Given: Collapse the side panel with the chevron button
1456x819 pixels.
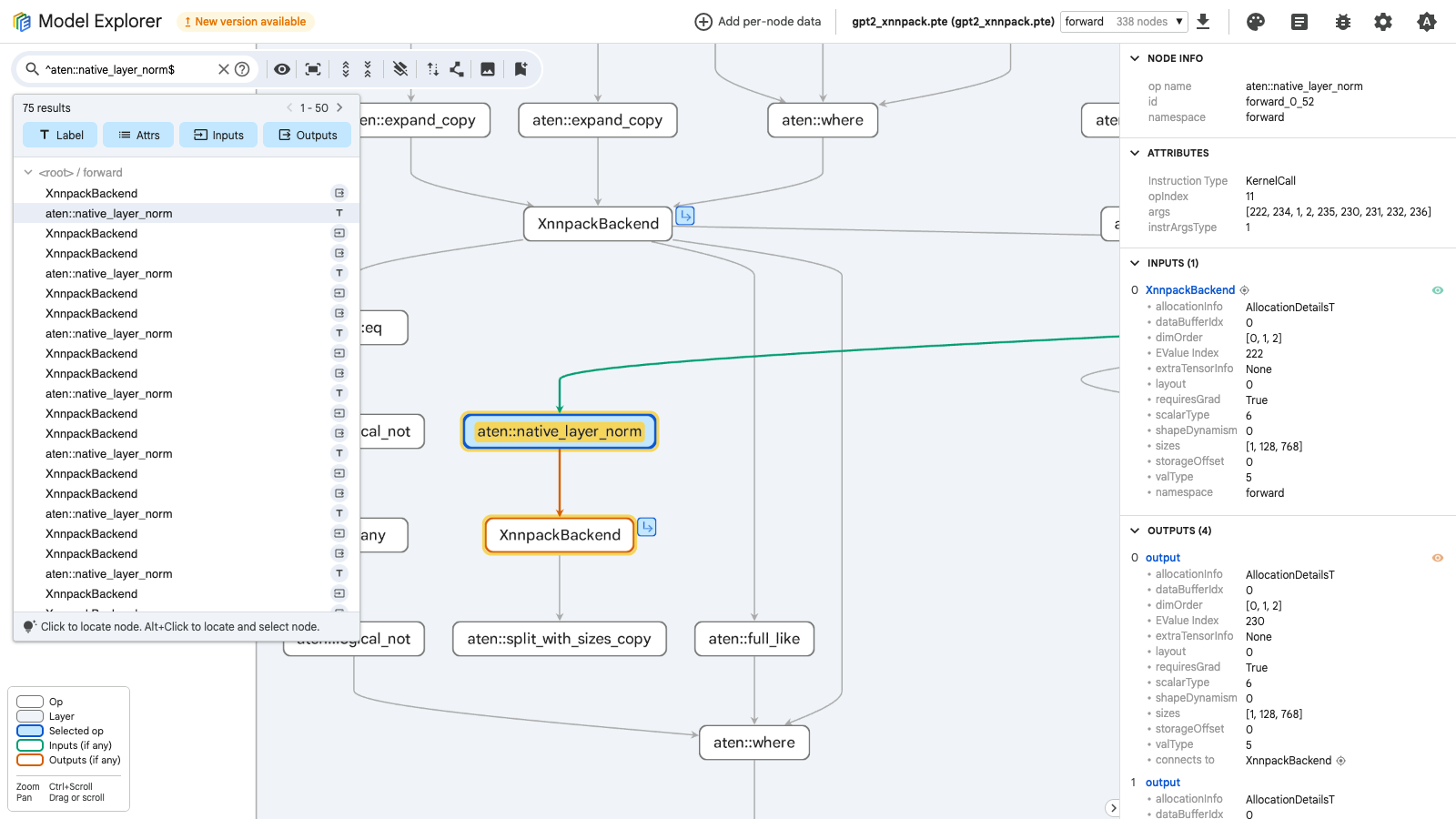Looking at the screenshot, I should pyautogui.click(x=1113, y=808).
